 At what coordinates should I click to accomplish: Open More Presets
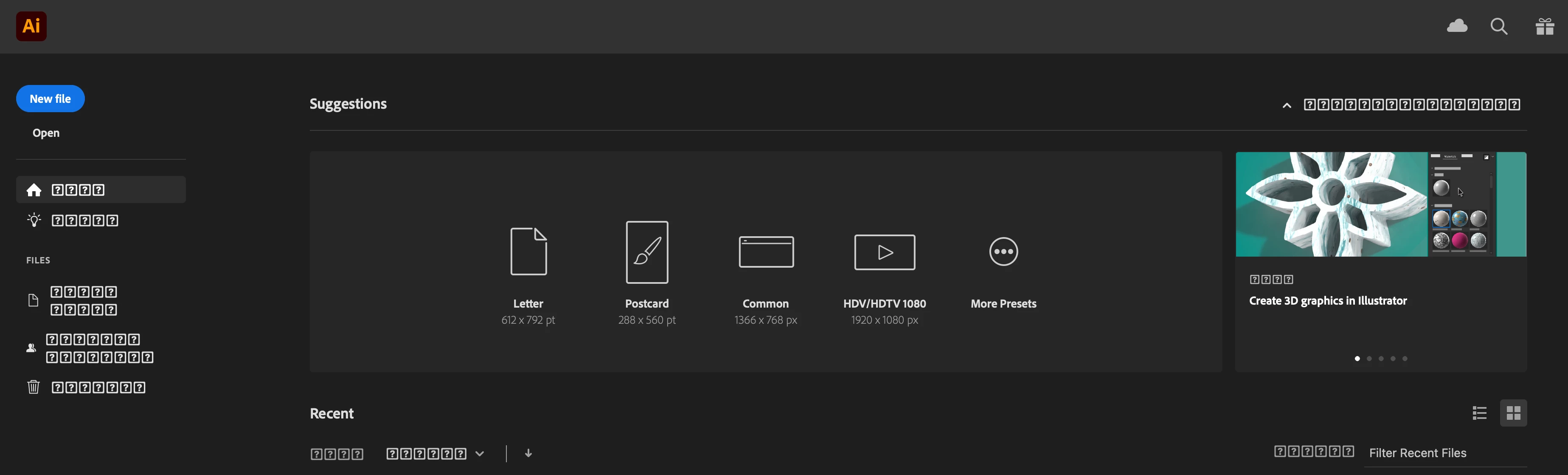point(1003,252)
